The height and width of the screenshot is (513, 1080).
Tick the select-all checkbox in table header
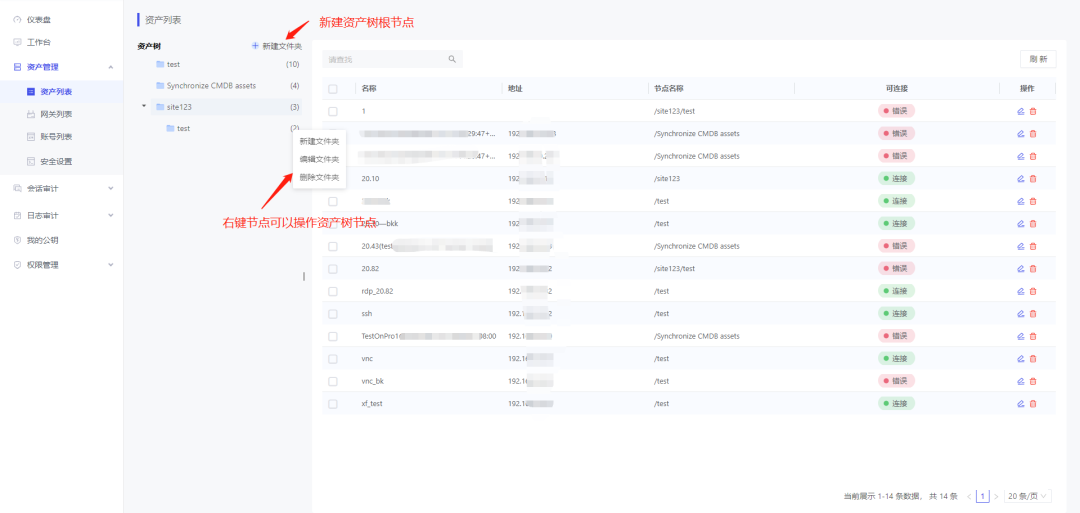tap(333, 89)
